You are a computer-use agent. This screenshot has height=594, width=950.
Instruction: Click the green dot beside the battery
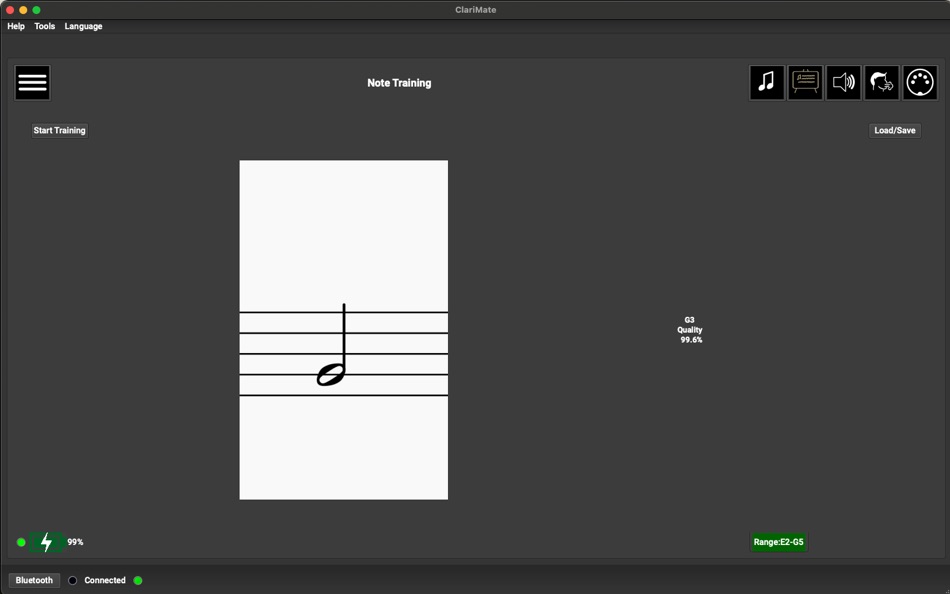point(21,542)
